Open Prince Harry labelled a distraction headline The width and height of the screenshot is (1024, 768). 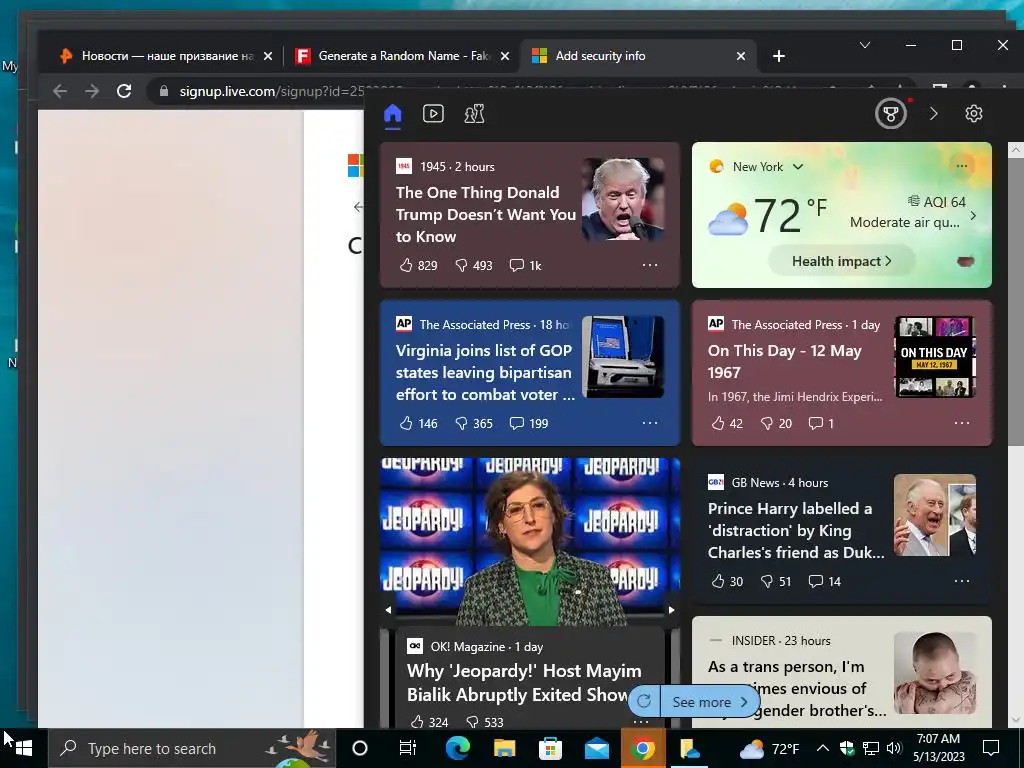795,530
